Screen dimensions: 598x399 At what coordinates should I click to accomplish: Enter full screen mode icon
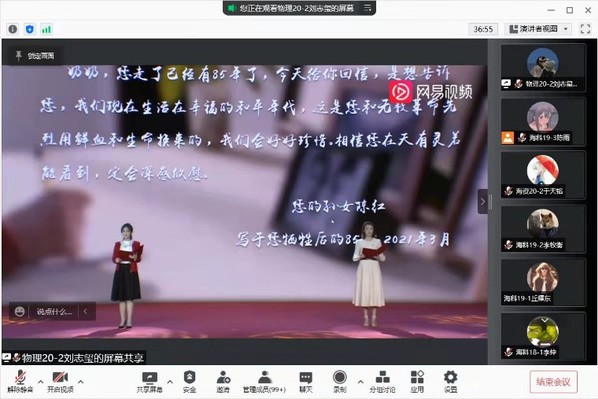point(585,29)
